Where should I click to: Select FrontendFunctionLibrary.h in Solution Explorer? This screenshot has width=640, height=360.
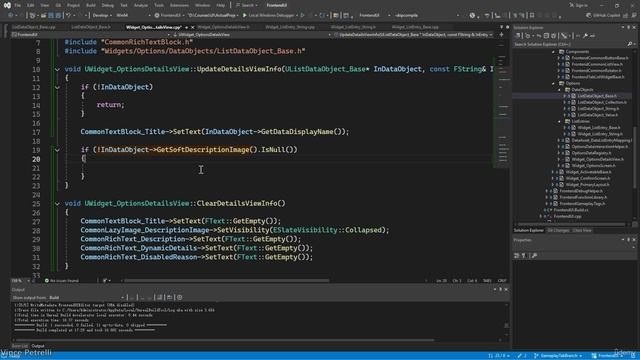click(x=583, y=197)
